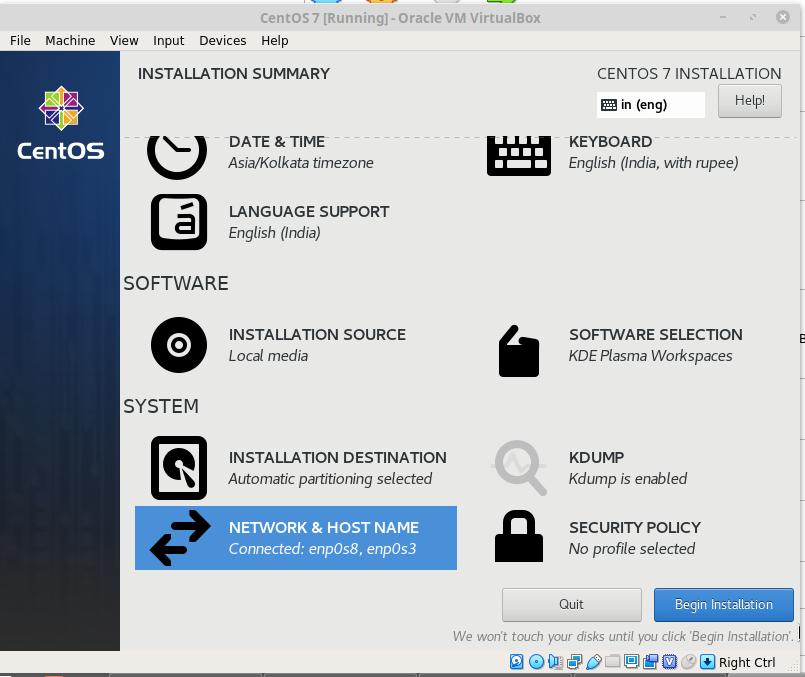The image size is (805, 677).
Task: Open the Network & Host Name arrows icon
Action: pyautogui.click(x=180, y=538)
